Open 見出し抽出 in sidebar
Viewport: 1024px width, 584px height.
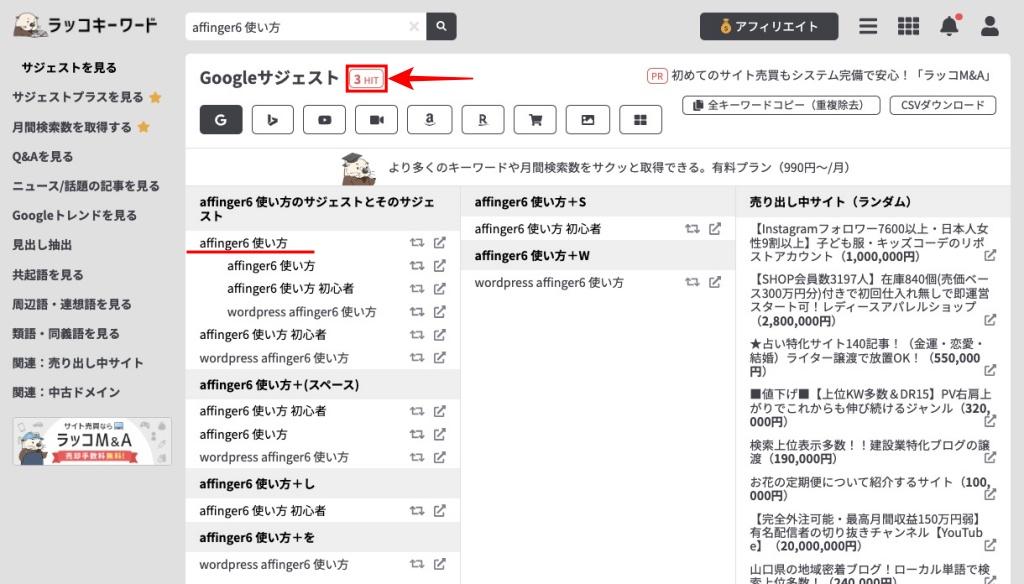(42, 245)
